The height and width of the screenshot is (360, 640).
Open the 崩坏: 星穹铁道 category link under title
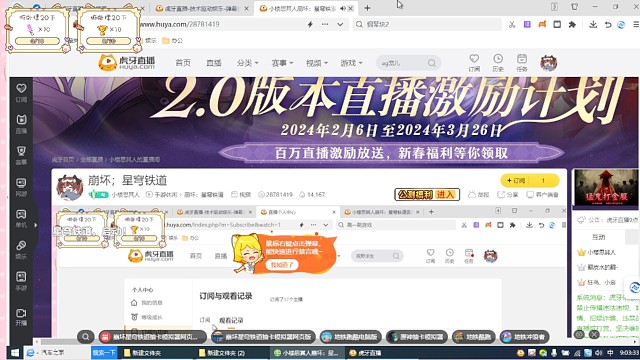pos(204,195)
